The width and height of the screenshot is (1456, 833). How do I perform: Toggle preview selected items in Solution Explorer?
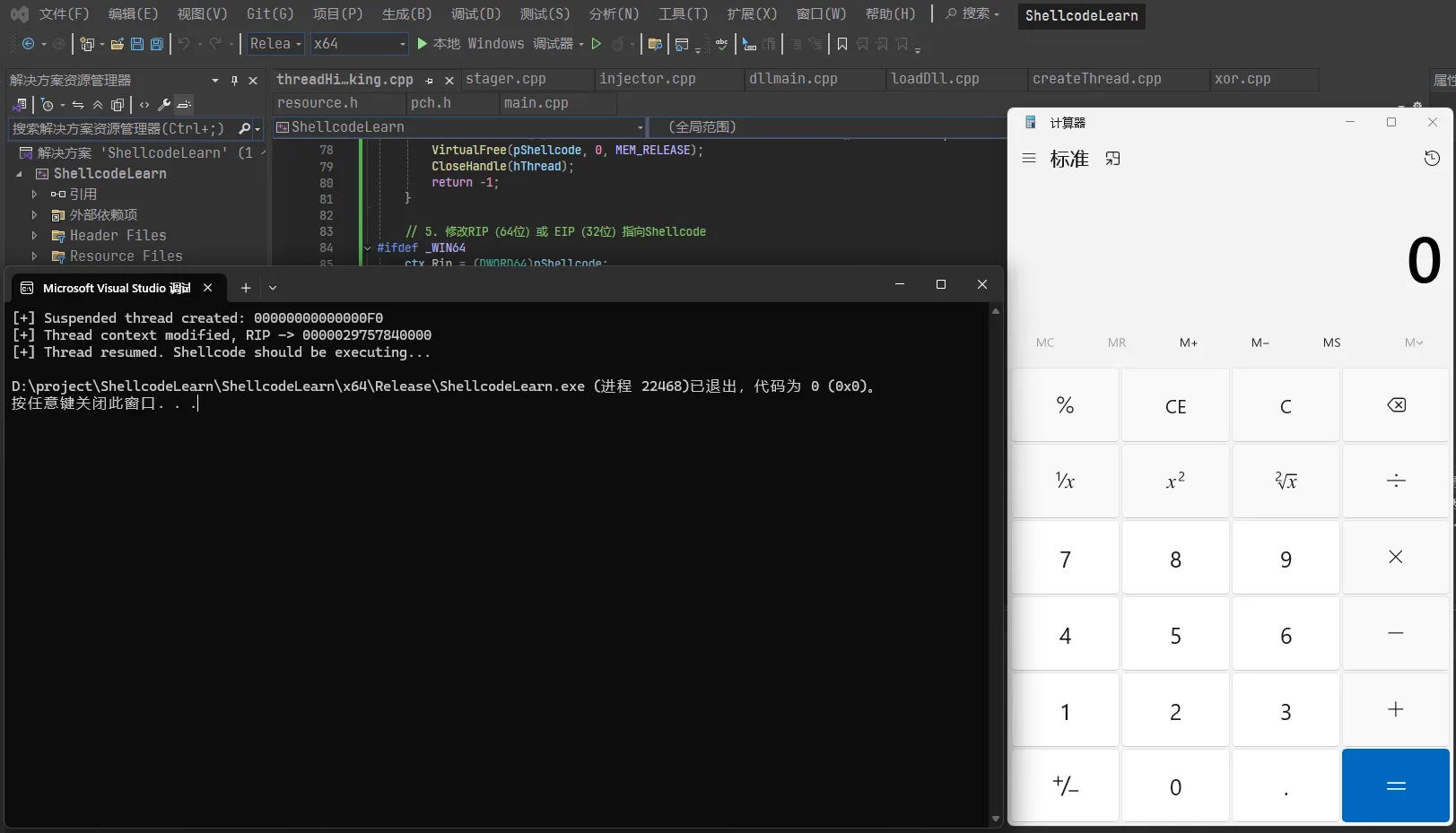click(184, 105)
